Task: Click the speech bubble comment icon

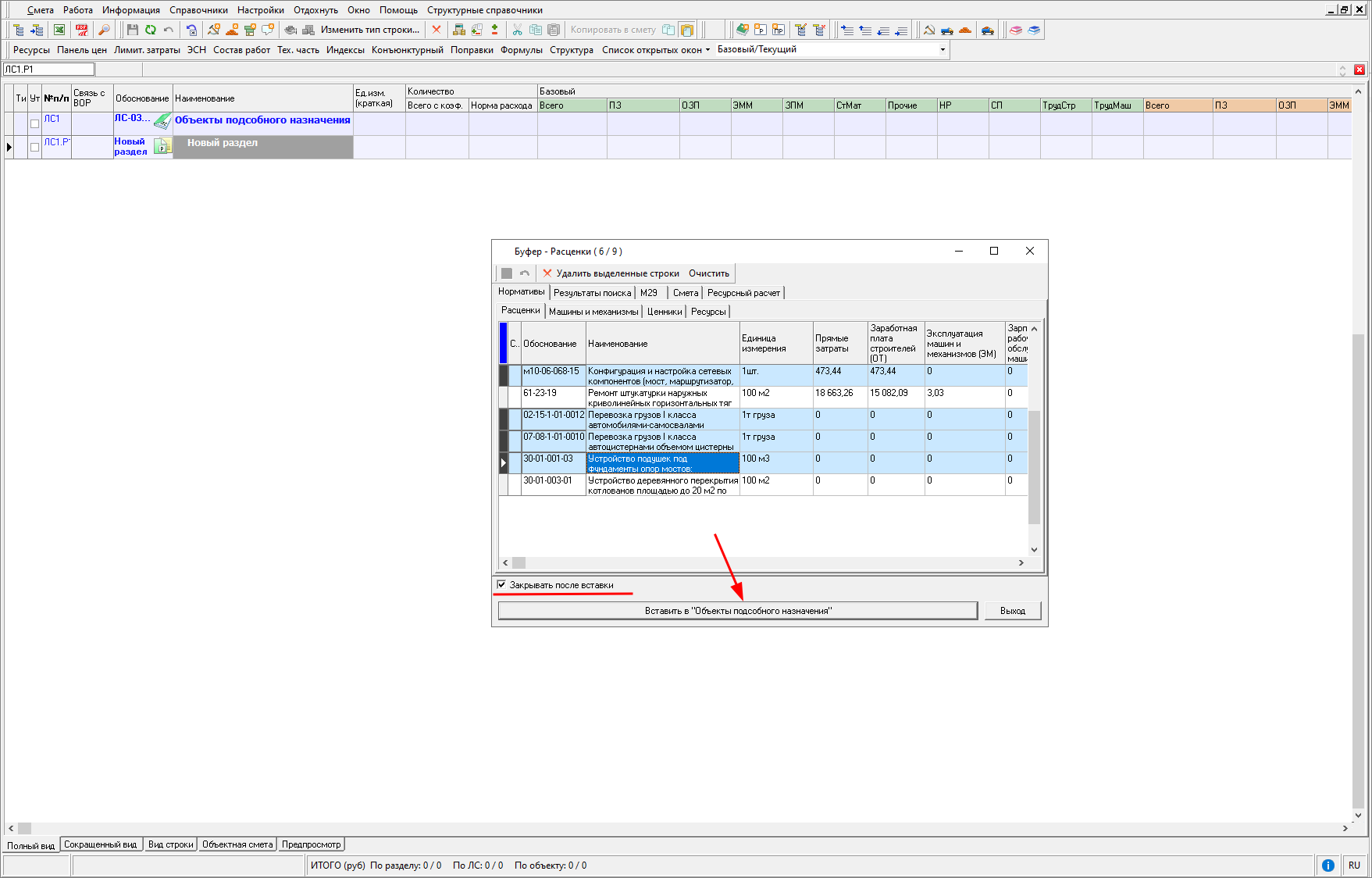Action: point(268,30)
